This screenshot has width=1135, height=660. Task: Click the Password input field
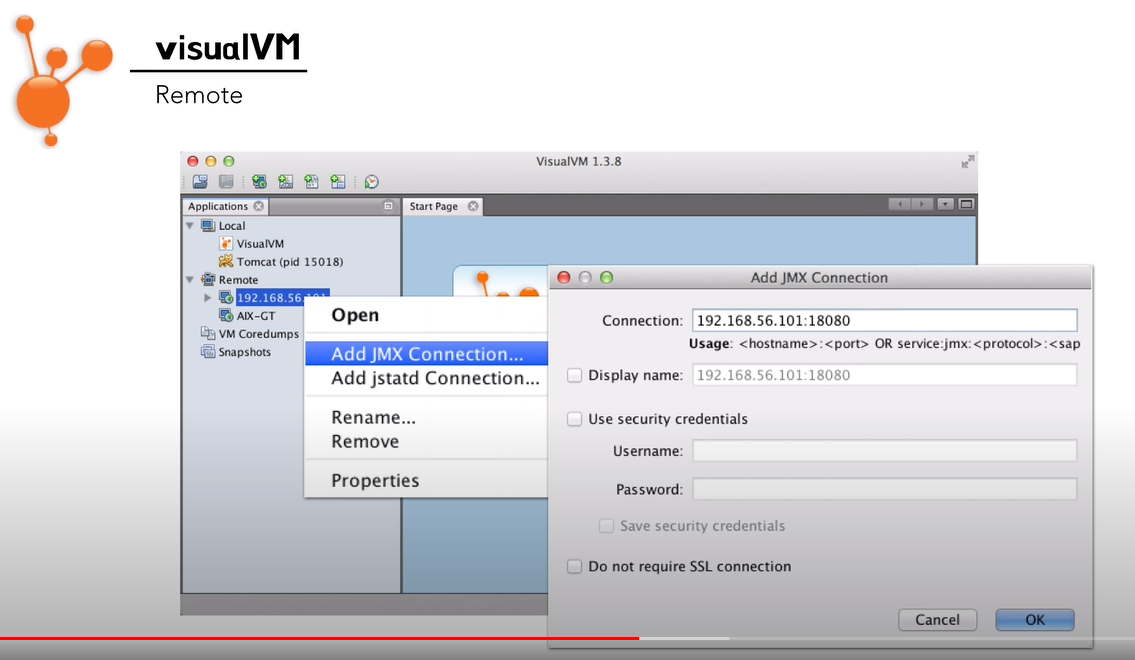(x=885, y=489)
